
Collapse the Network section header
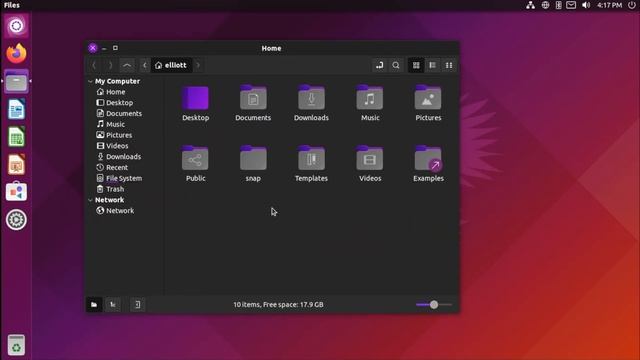[x=90, y=200]
